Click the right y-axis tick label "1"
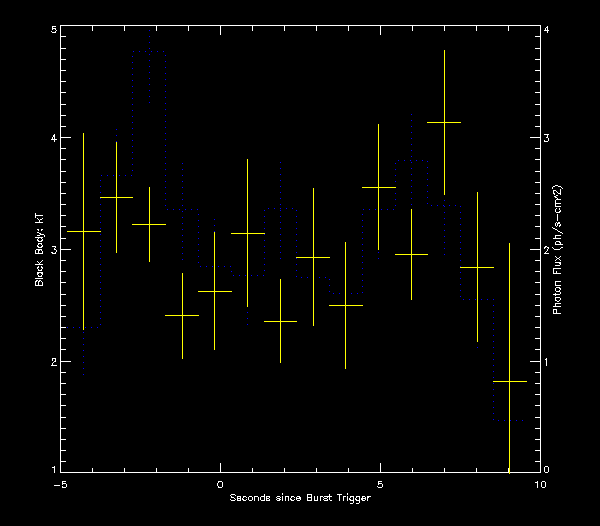This screenshot has height=526, width=600. 547,361
